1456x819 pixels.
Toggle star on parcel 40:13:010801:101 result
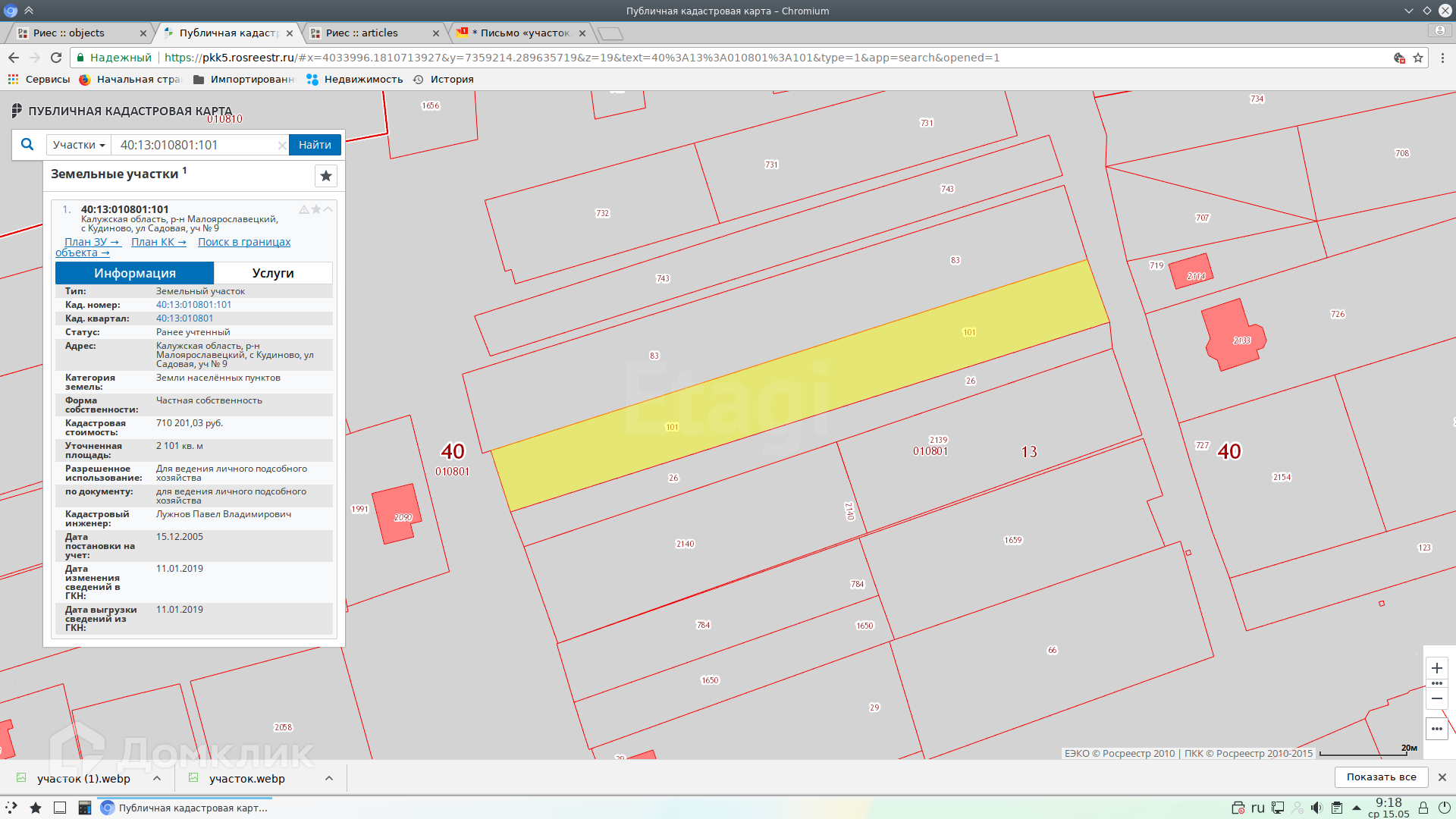316,209
